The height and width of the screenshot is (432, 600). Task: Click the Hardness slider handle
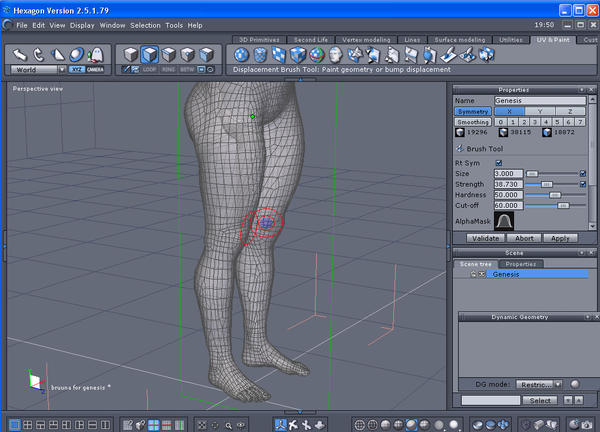[x=554, y=194]
